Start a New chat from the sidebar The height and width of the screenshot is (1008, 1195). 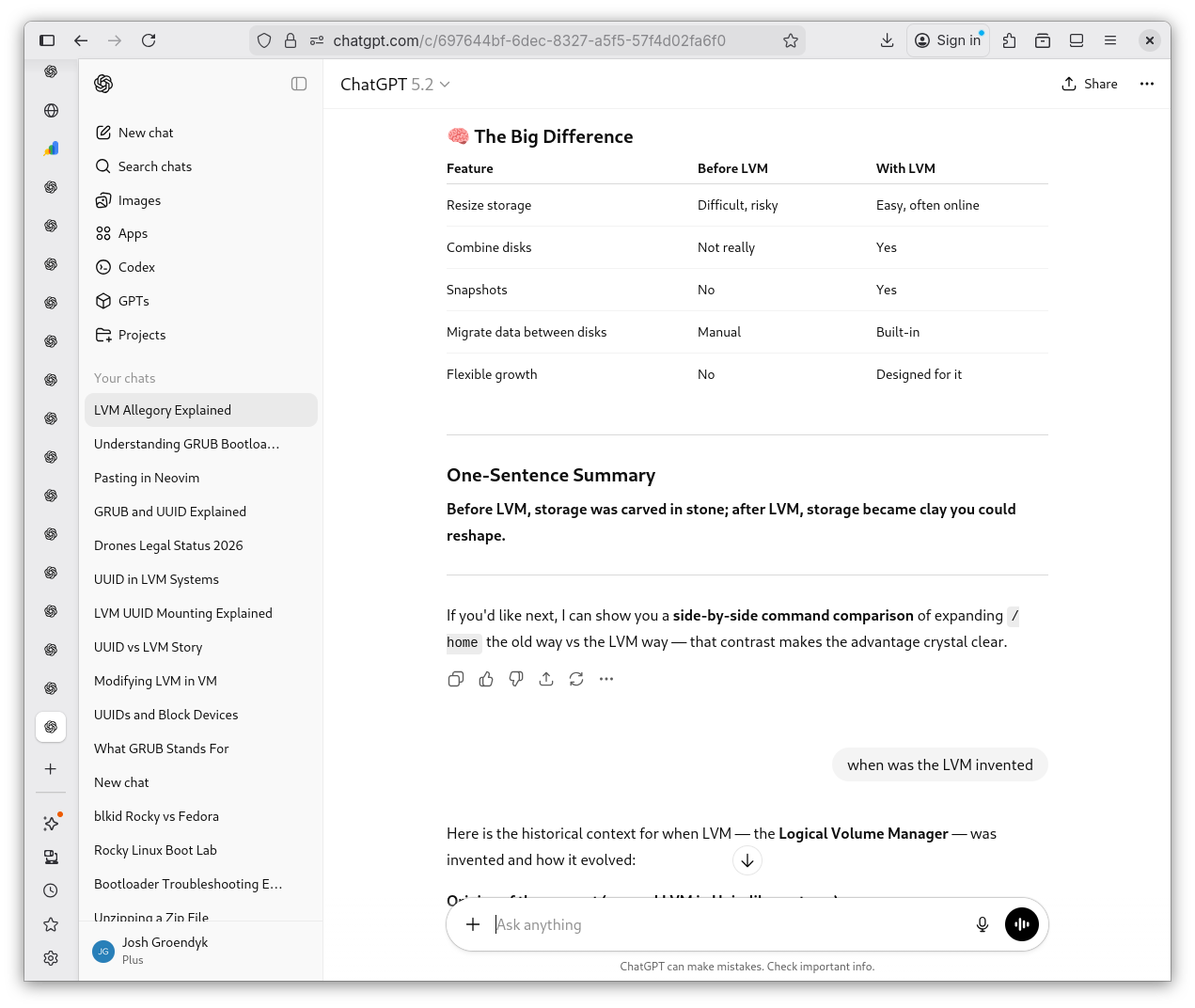tap(145, 133)
